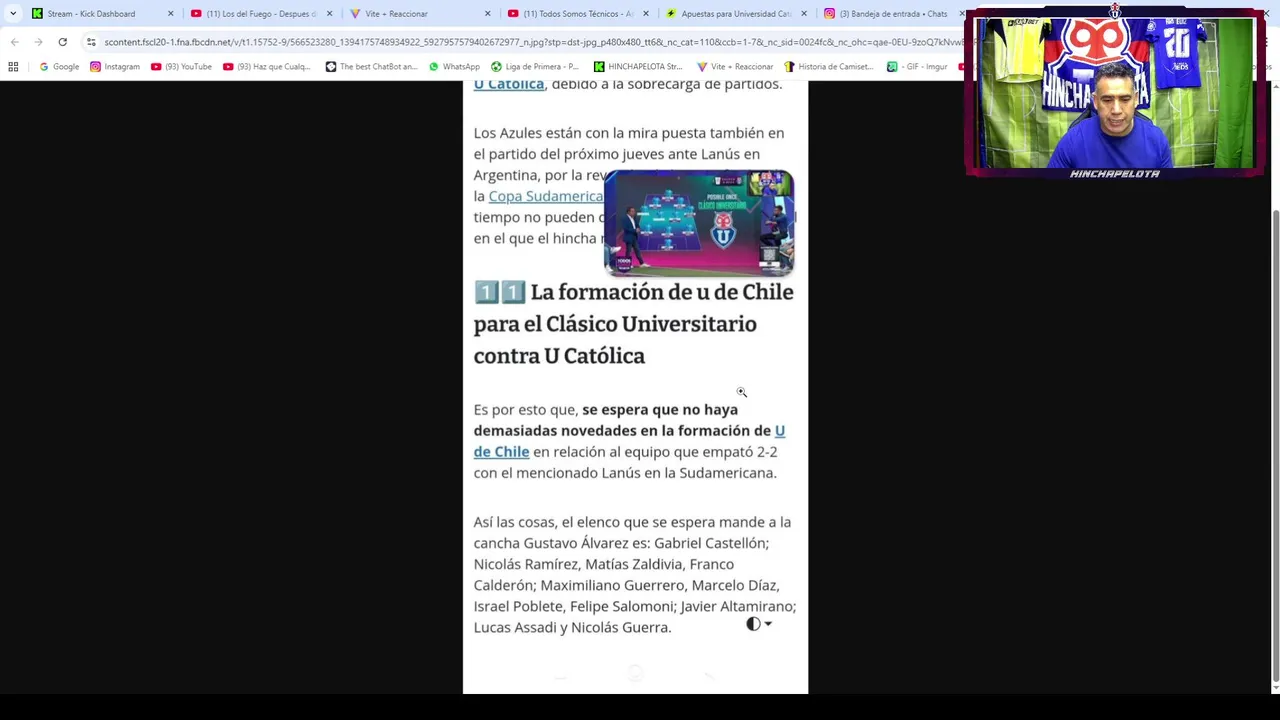Close the Apuestas para Universidad Católica tab
The height and width of the screenshot is (720, 1280).
click(804, 14)
